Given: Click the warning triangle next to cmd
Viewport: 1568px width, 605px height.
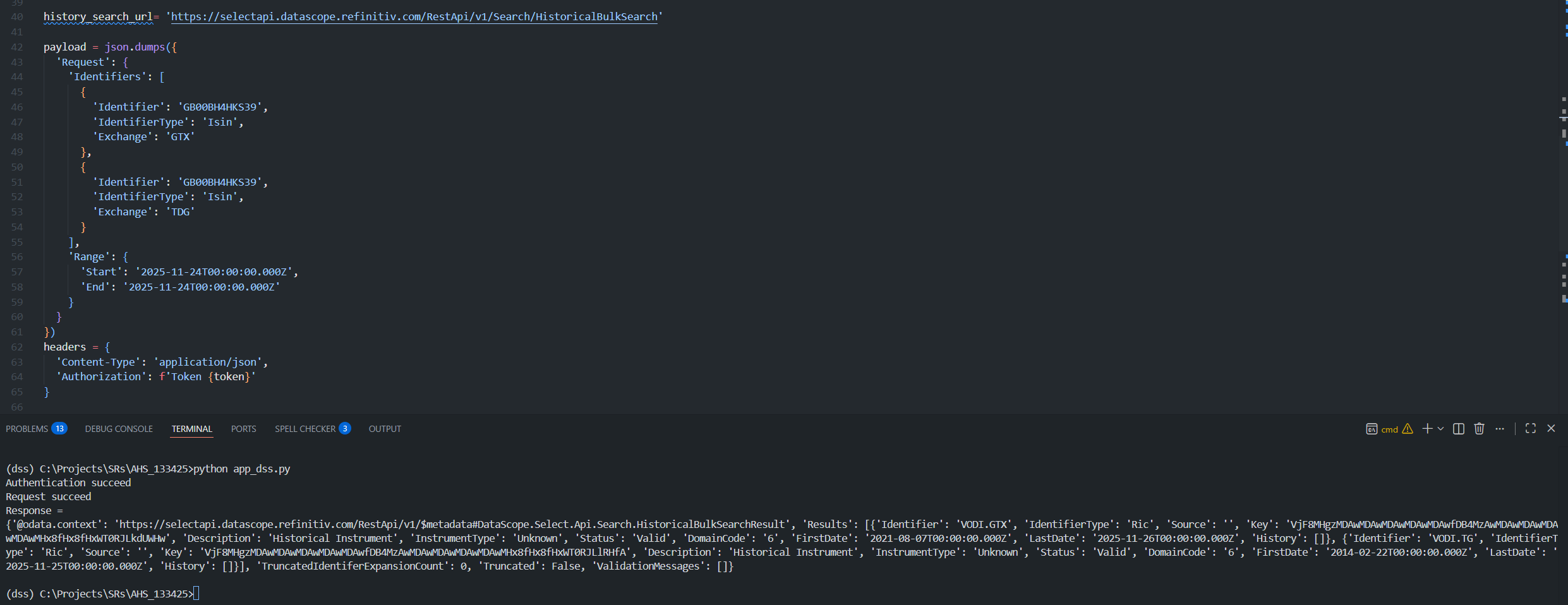Looking at the screenshot, I should click(x=1408, y=429).
